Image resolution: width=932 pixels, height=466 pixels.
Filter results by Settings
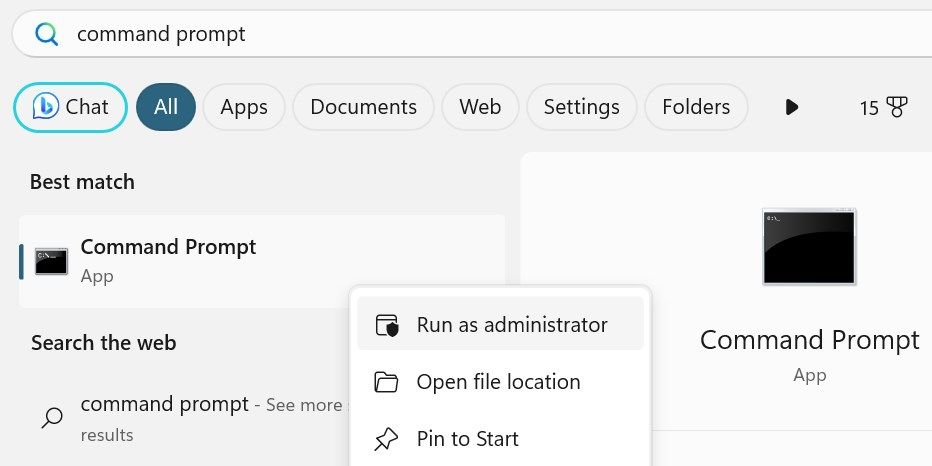[x=581, y=107]
